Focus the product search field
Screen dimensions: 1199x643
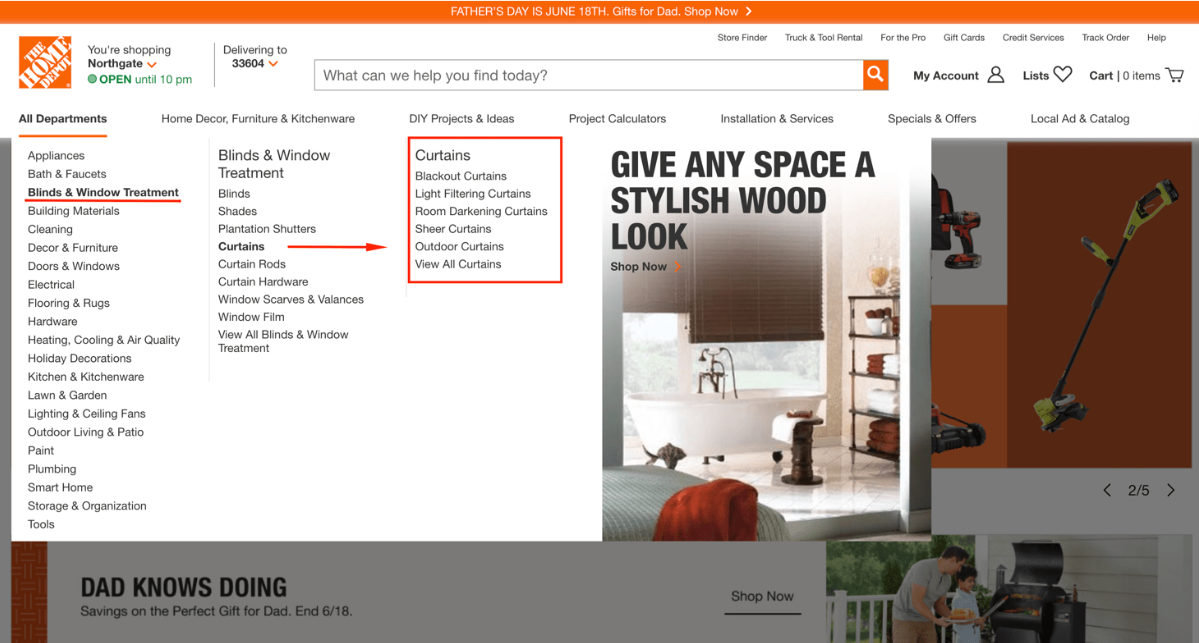tap(588, 75)
